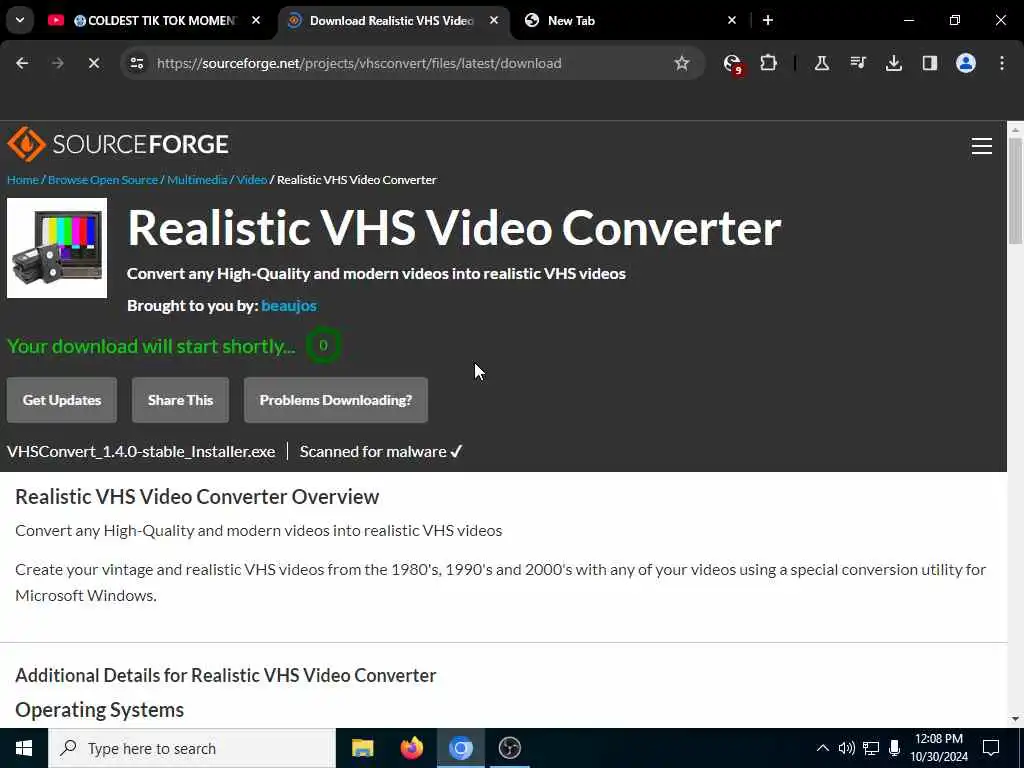Show hidden system tray icons
The height and width of the screenshot is (768, 1024).
tap(823, 748)
